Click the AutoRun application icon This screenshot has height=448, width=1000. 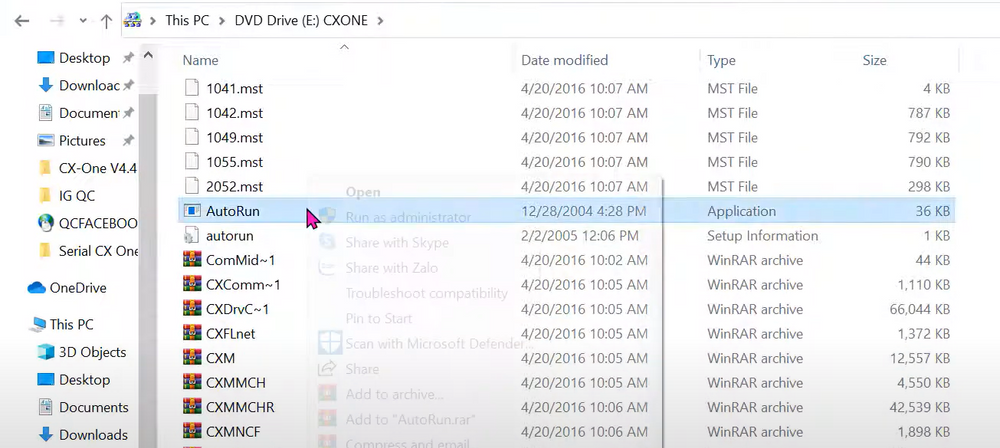[x=192, y=211]
